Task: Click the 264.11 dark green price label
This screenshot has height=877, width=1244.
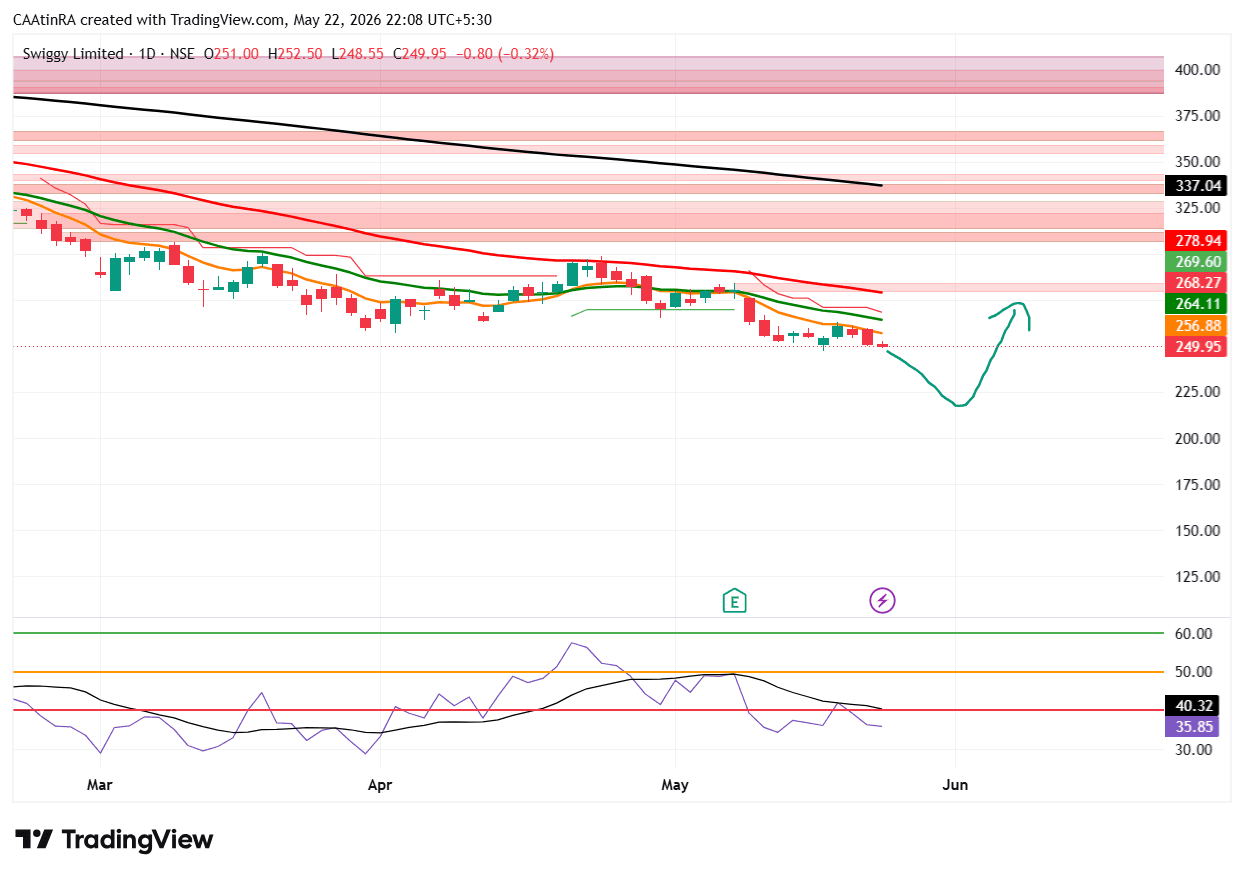Action: pyautogui.click(x=1197, y=304)
